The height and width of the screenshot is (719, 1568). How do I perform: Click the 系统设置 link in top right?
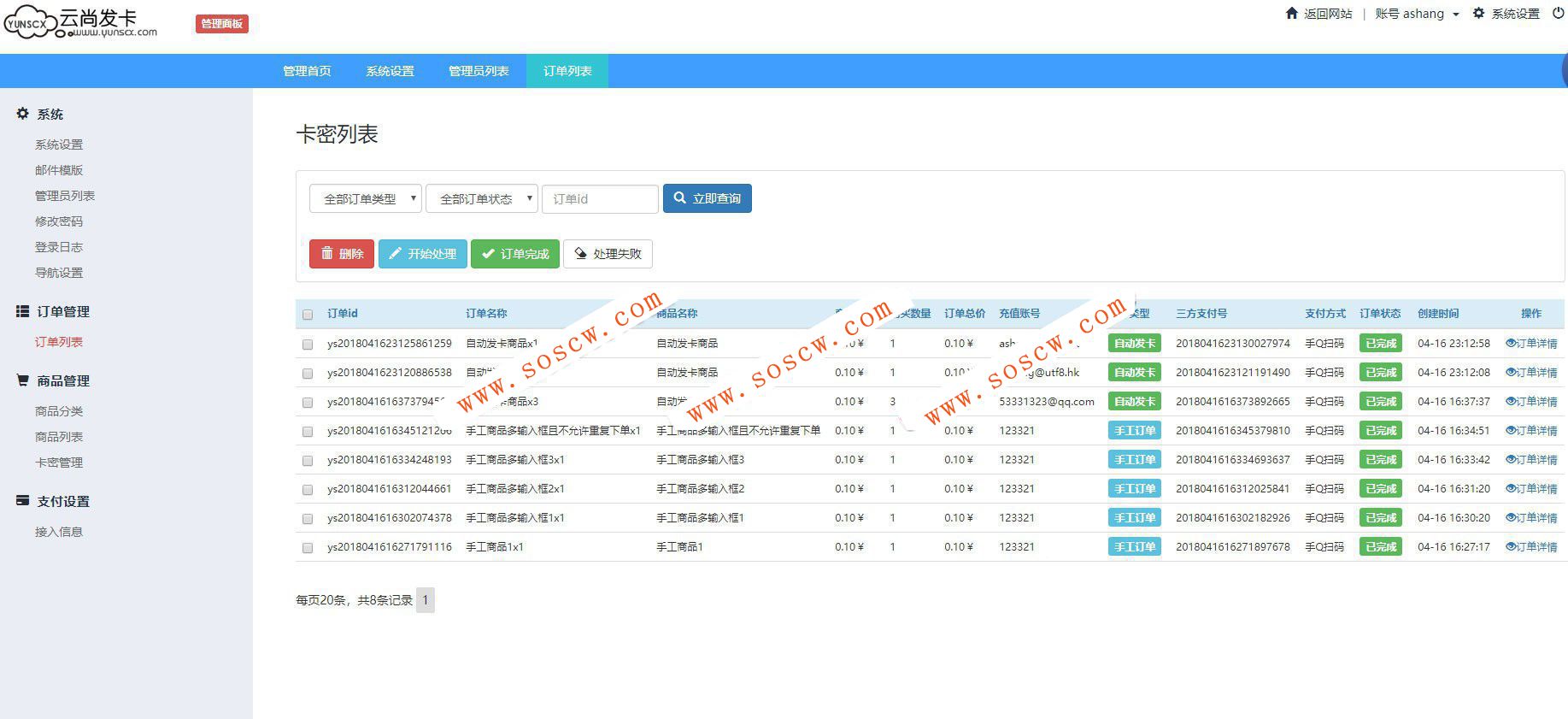click(x=1515, y=14)
